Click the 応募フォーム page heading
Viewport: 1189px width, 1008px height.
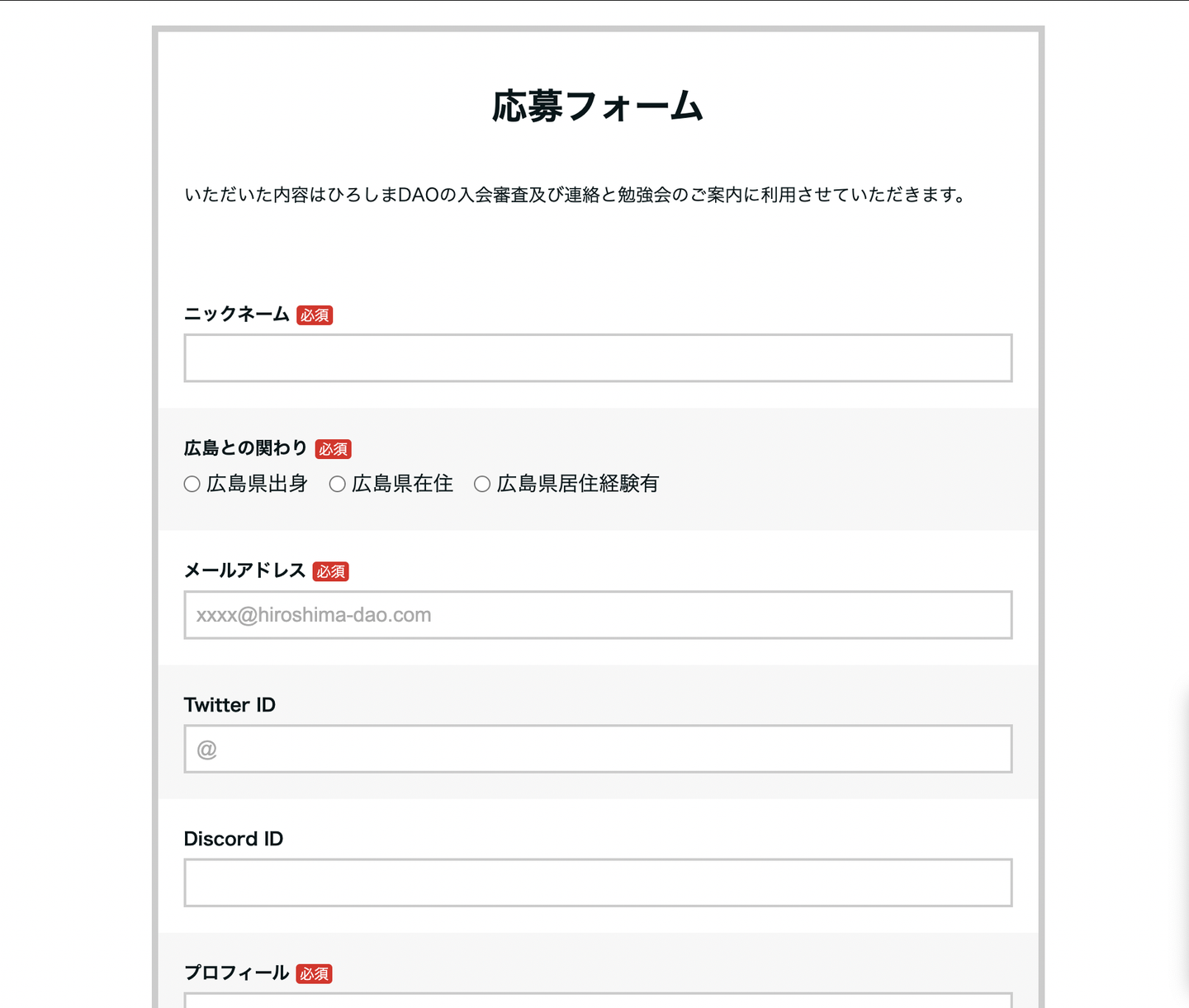(x=598, y=106)
